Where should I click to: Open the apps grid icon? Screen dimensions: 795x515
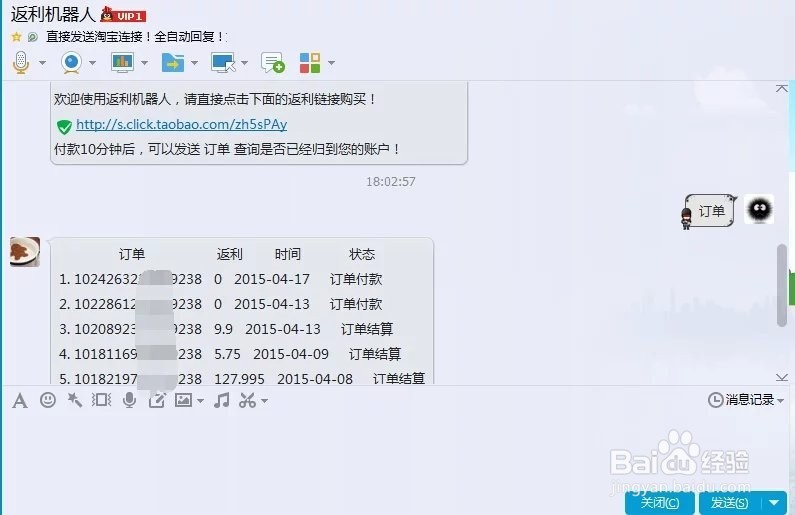click(310, 63)
